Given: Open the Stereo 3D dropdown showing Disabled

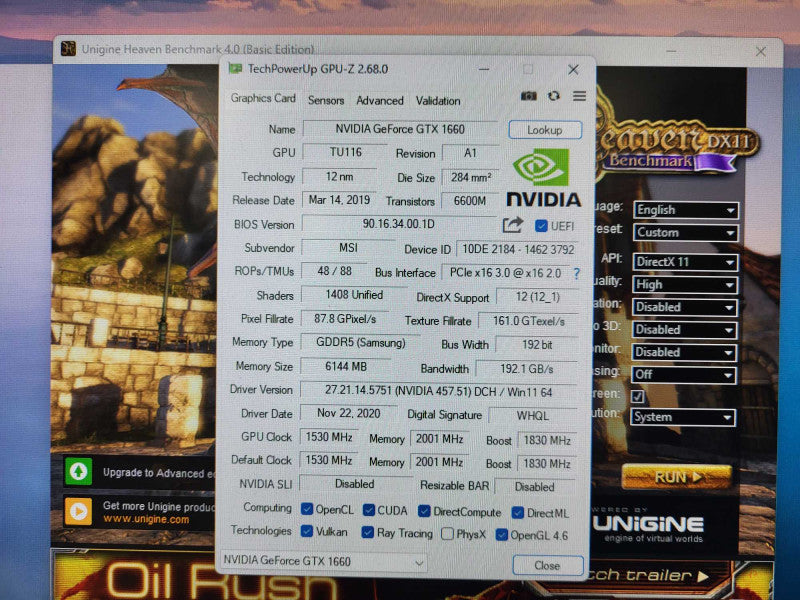Looking at the screenshot, I should coord(684,330).
